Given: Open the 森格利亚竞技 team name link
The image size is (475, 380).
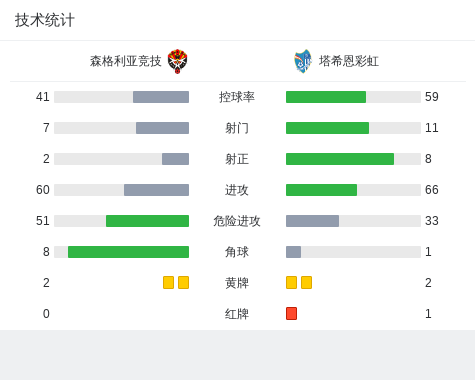Looking at the screenshot, I should click(x=125, y=61).
